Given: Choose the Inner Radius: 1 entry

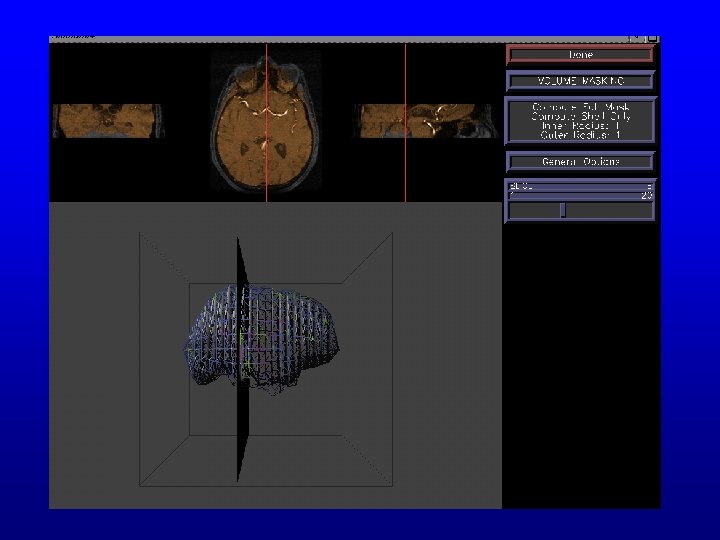Looking at the screenshot, I should (581, 125).
